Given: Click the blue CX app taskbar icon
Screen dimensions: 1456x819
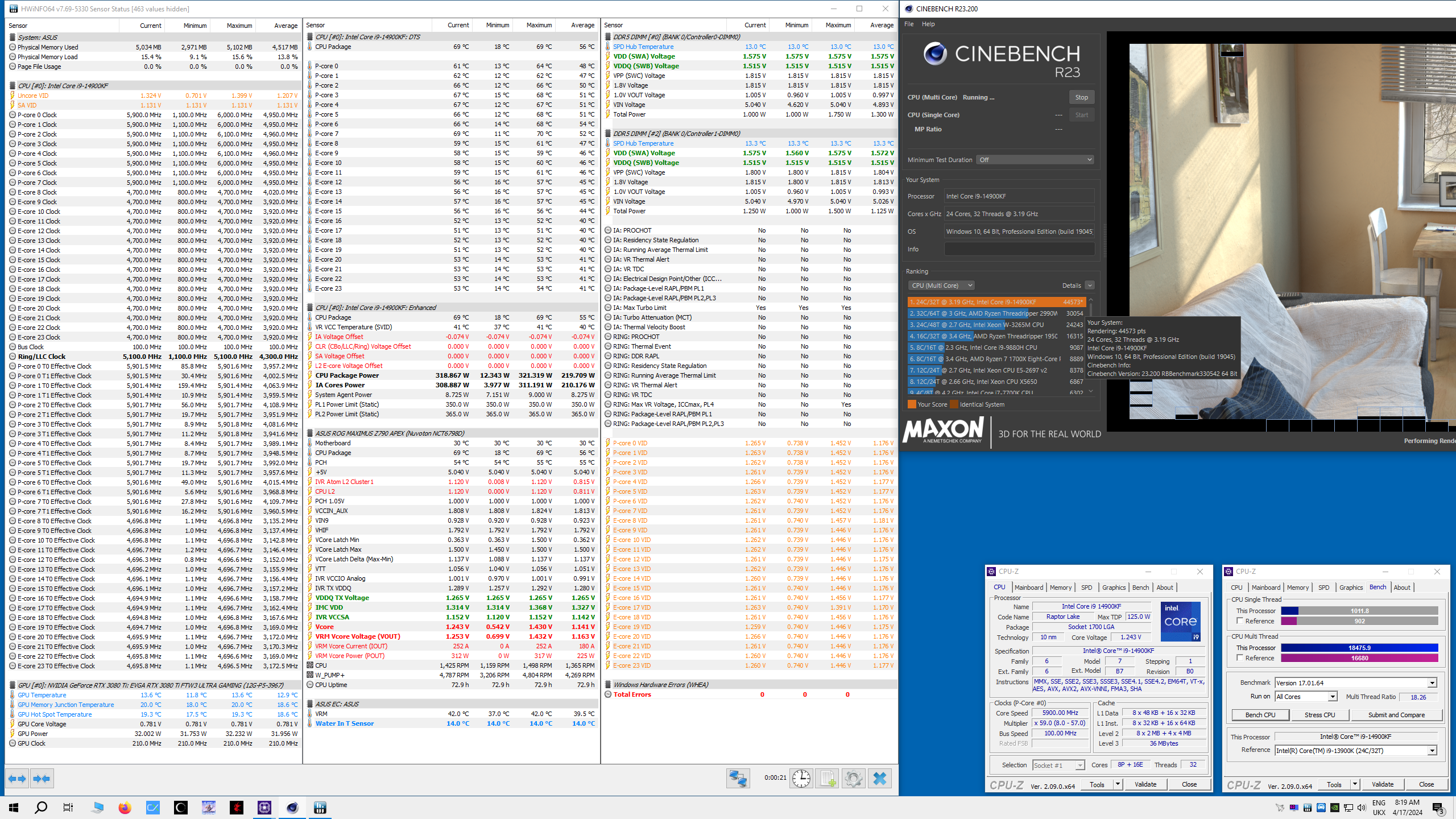Looking at the screenshot, I should 153,808.
